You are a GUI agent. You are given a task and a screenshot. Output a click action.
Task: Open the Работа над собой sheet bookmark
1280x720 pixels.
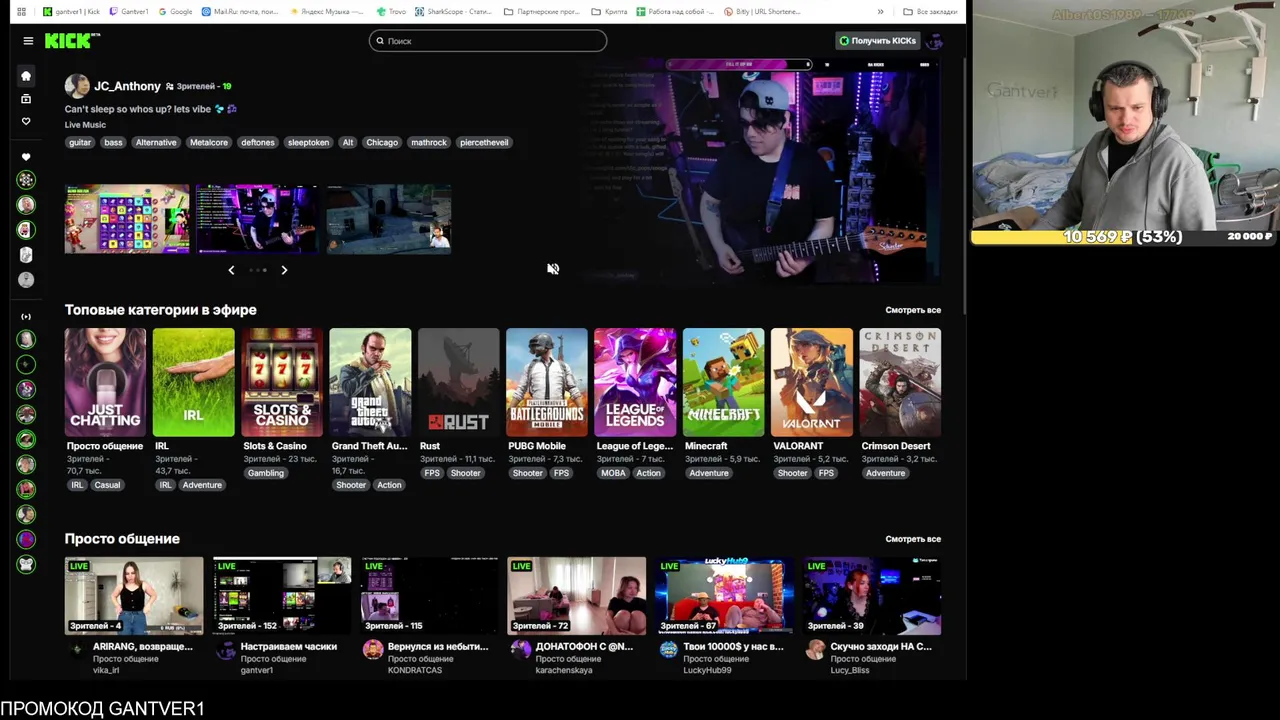point(675,12)
